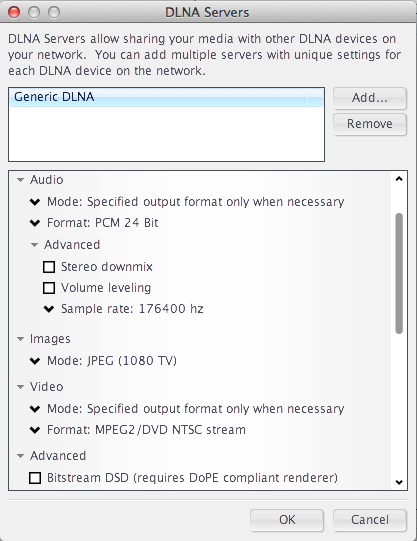
Task: Confirm with the OK button
Action: point(287,520)
